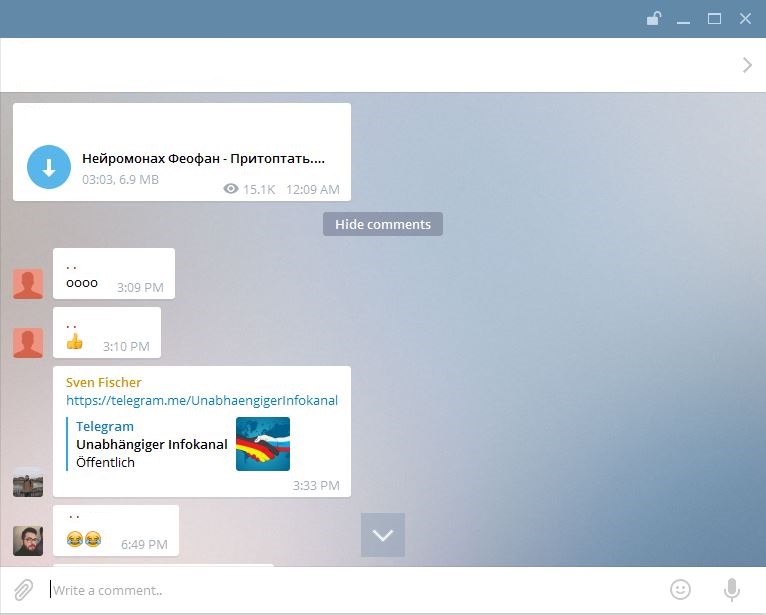The height and width of the screenshot is (615, 766).
Task: Click the Telegram site label in link preview
Action: (x=105, y=426)
